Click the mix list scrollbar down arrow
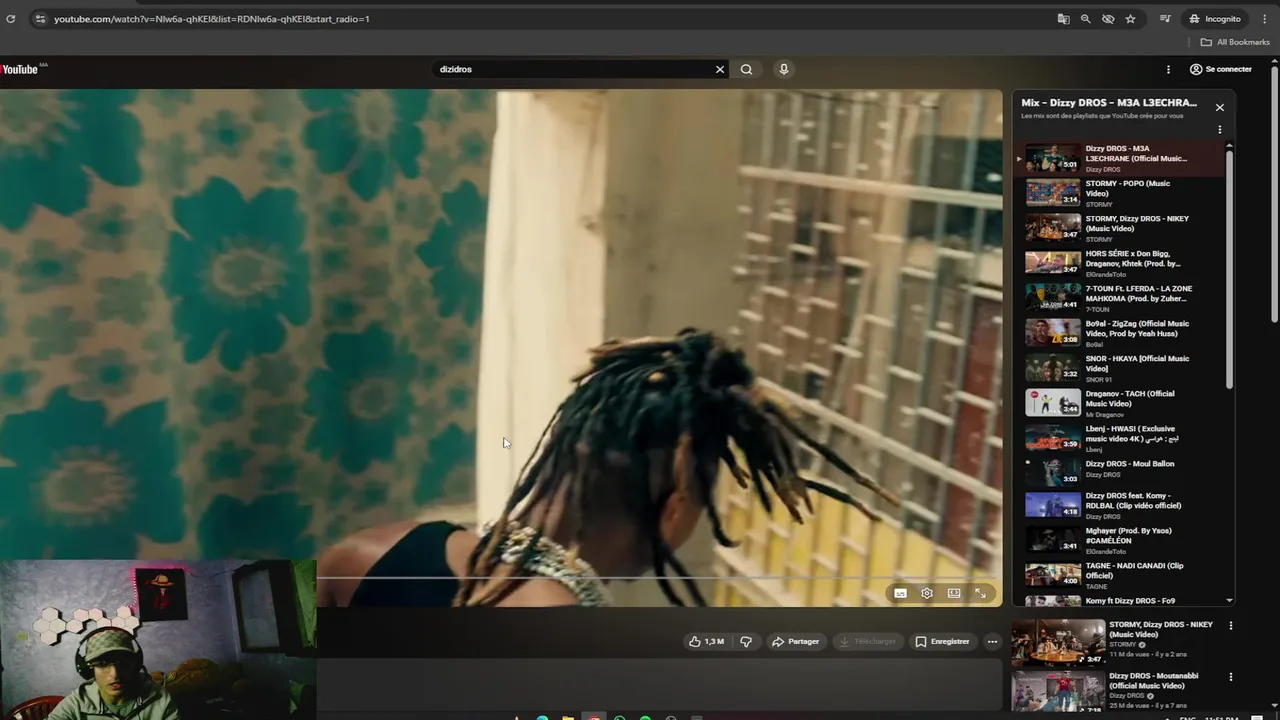Image resolution: width=1280 pixels, height=720 pixels. [1229, 601]
